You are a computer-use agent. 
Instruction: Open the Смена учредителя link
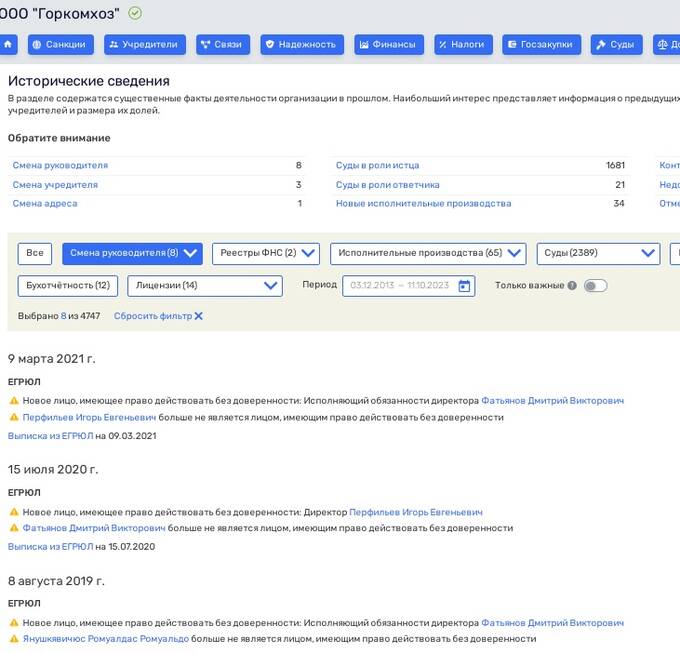pos(55,185)
